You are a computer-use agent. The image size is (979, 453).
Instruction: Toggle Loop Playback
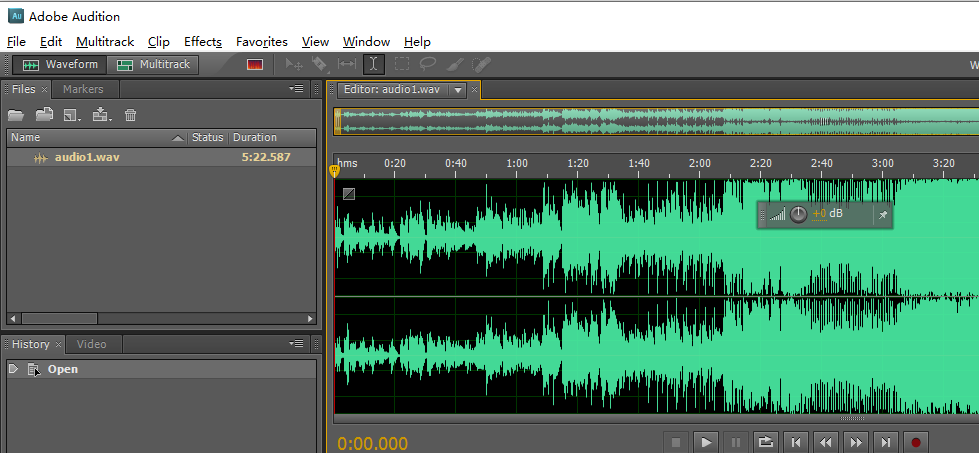tap(765, 442)
